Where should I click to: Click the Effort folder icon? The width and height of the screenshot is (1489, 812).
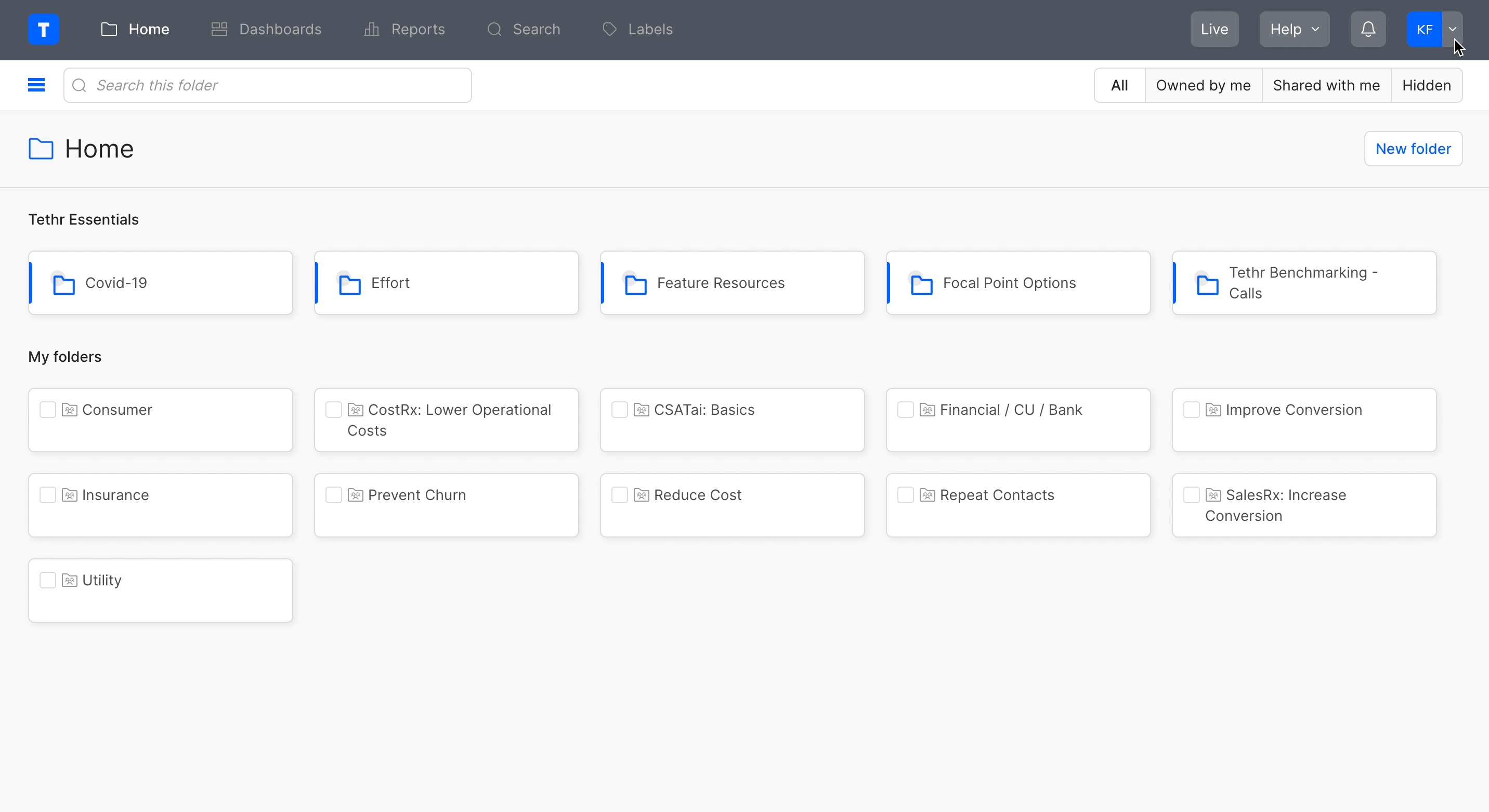pos(350,284)
